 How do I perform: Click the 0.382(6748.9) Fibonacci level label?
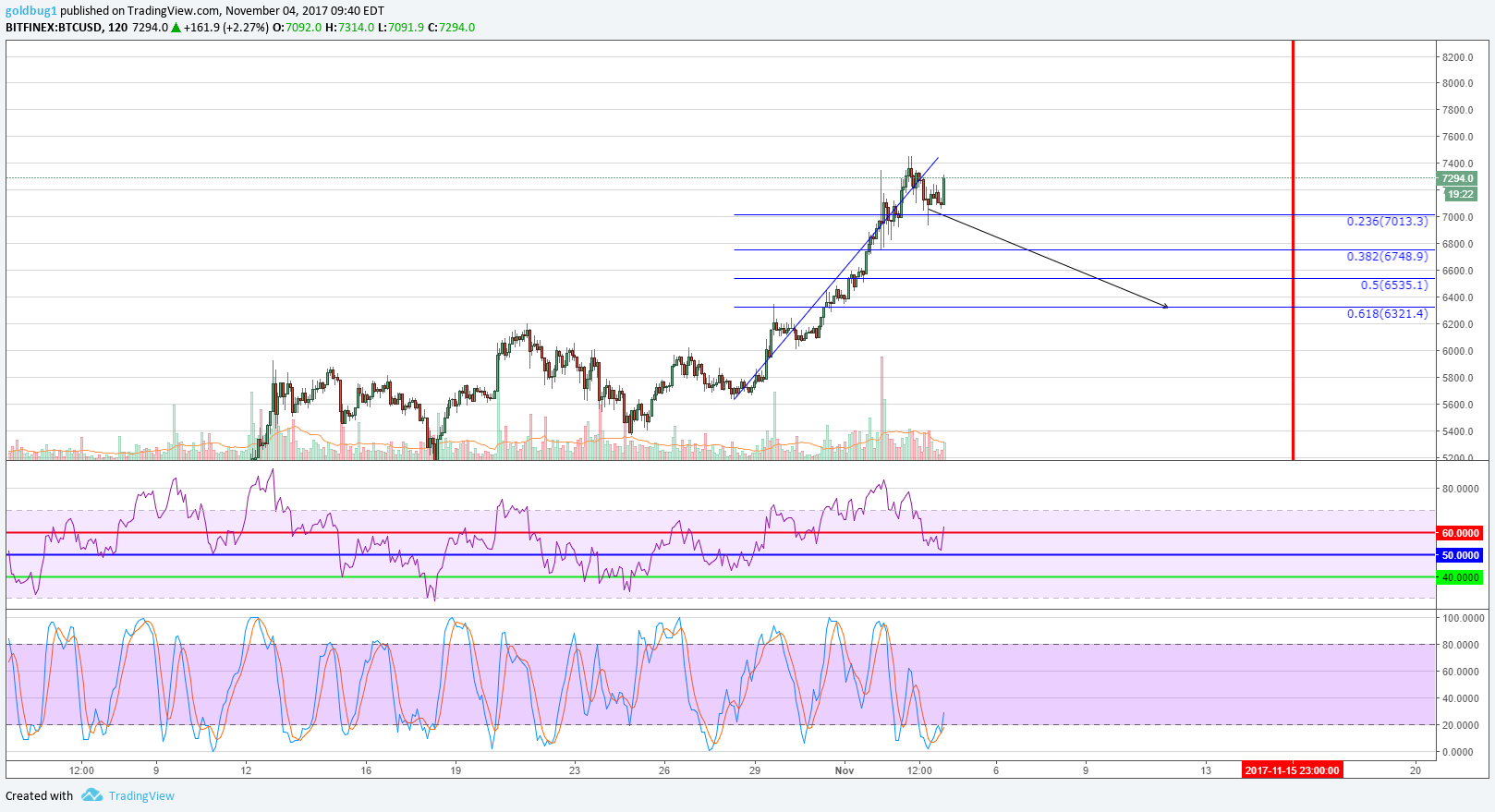point(1387,257)
